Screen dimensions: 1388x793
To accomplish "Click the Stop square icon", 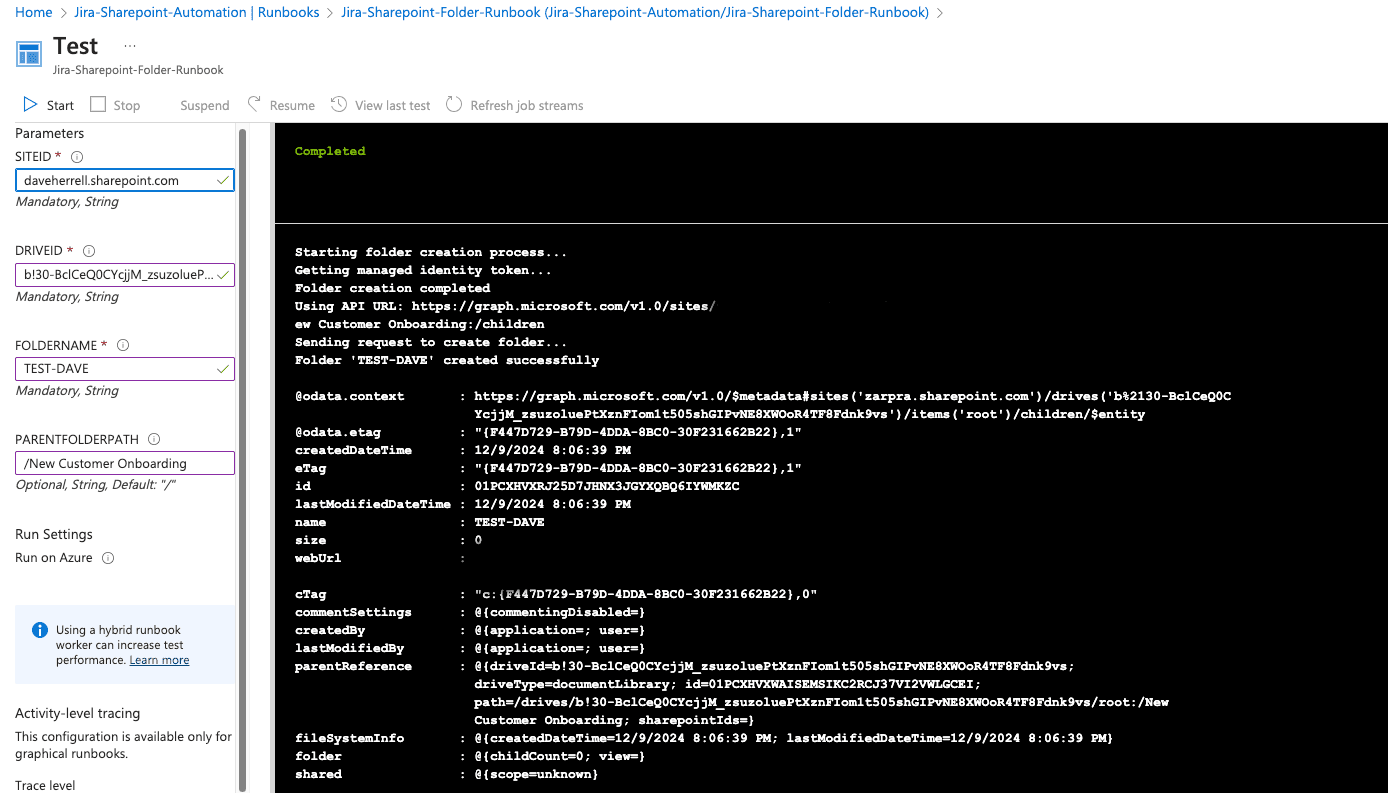I will click(x=98, y=105).
